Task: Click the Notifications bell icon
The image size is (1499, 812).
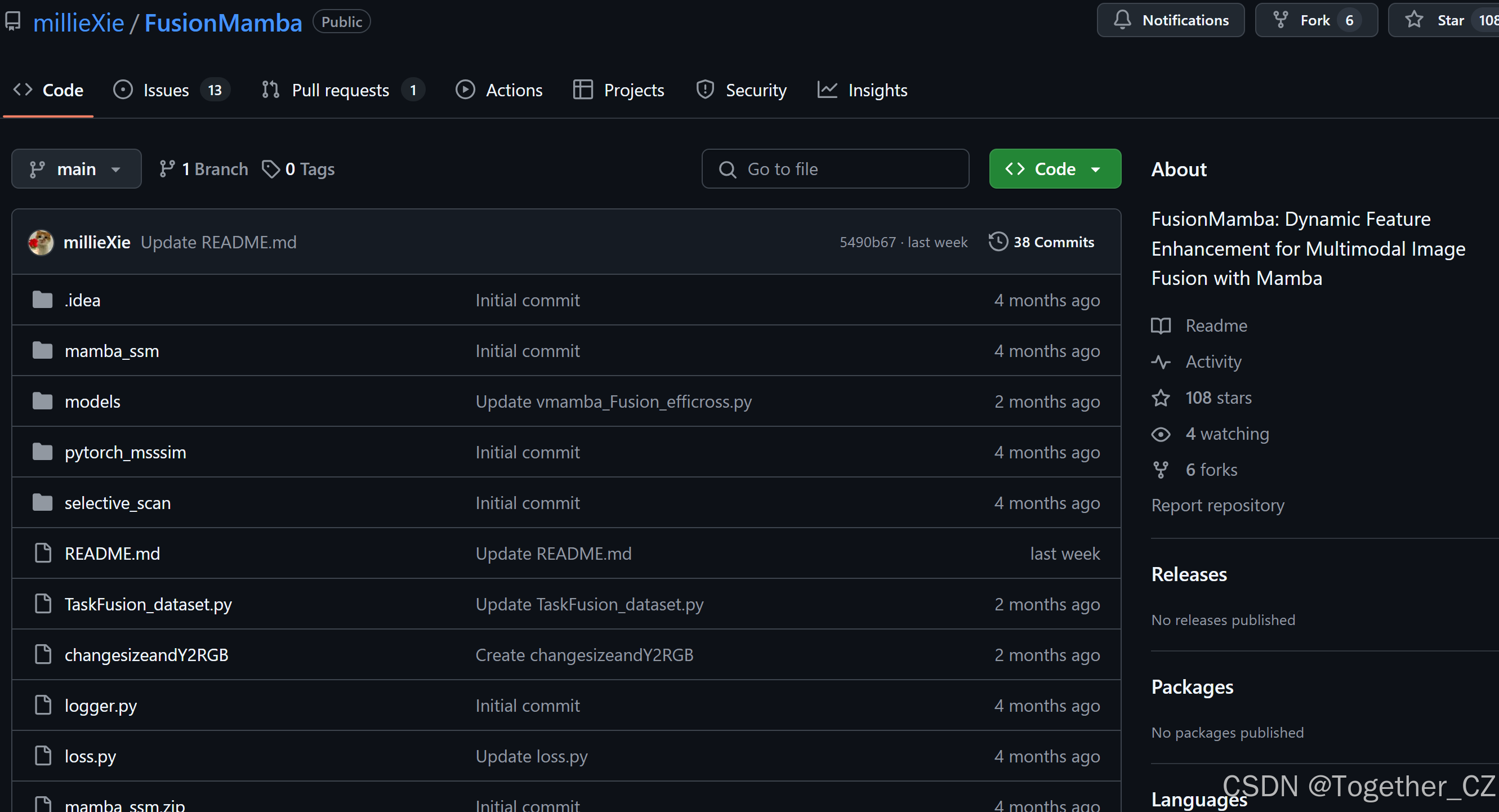Action: coord(1122,20)
